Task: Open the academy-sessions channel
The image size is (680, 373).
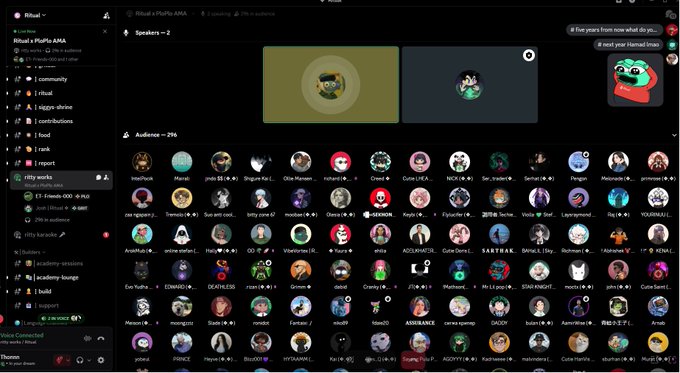Action: point(60,263)
